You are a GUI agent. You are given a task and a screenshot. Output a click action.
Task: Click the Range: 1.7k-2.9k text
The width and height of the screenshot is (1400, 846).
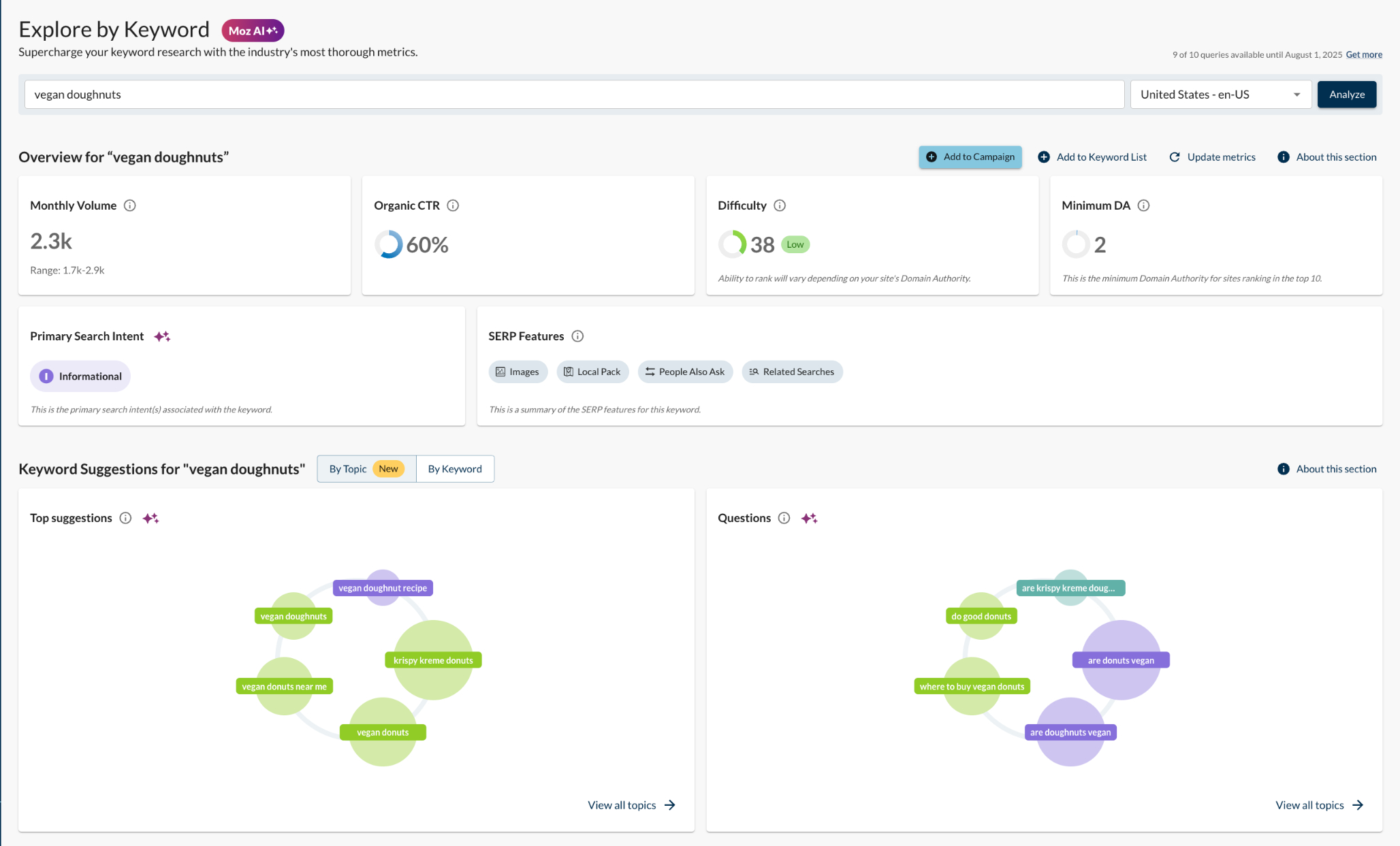click(67, 270)
